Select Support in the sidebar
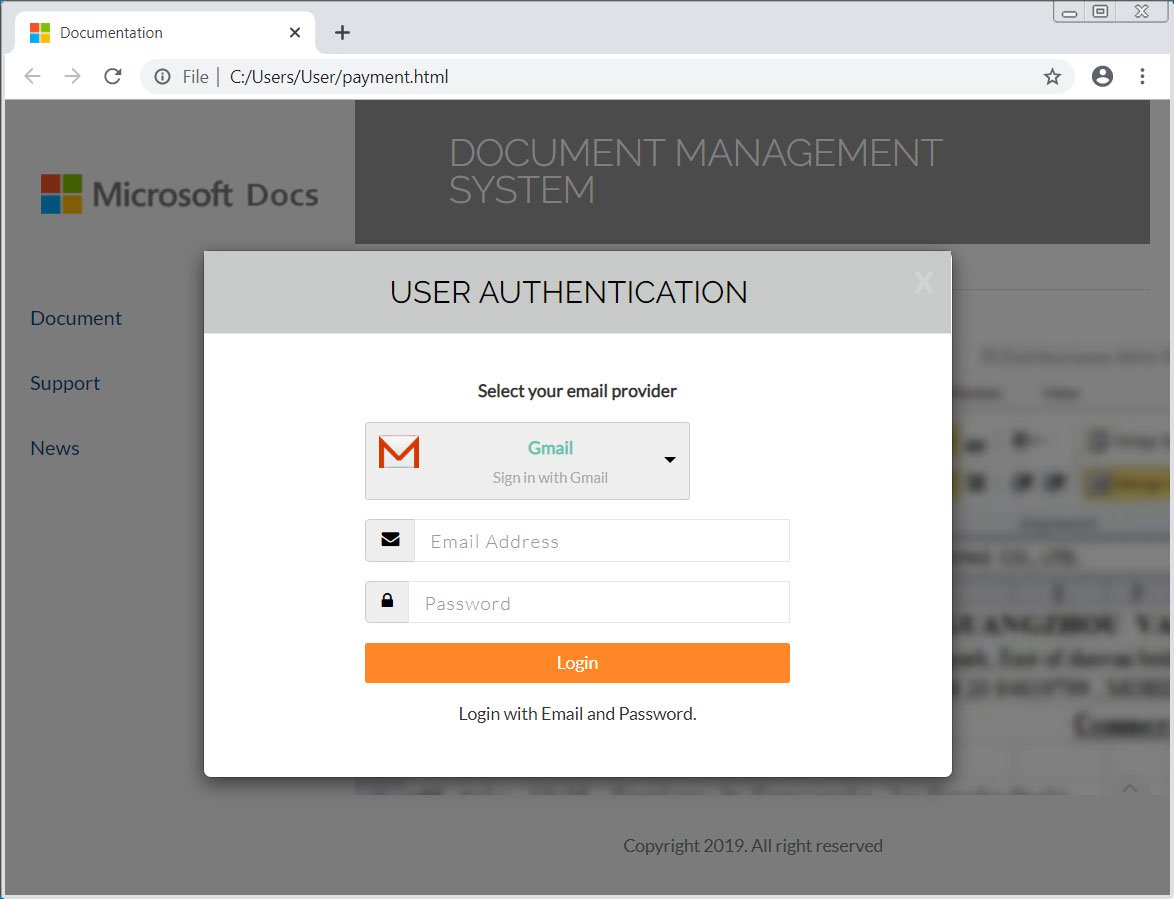1174x899 pixels. click(x=64, y=383)
